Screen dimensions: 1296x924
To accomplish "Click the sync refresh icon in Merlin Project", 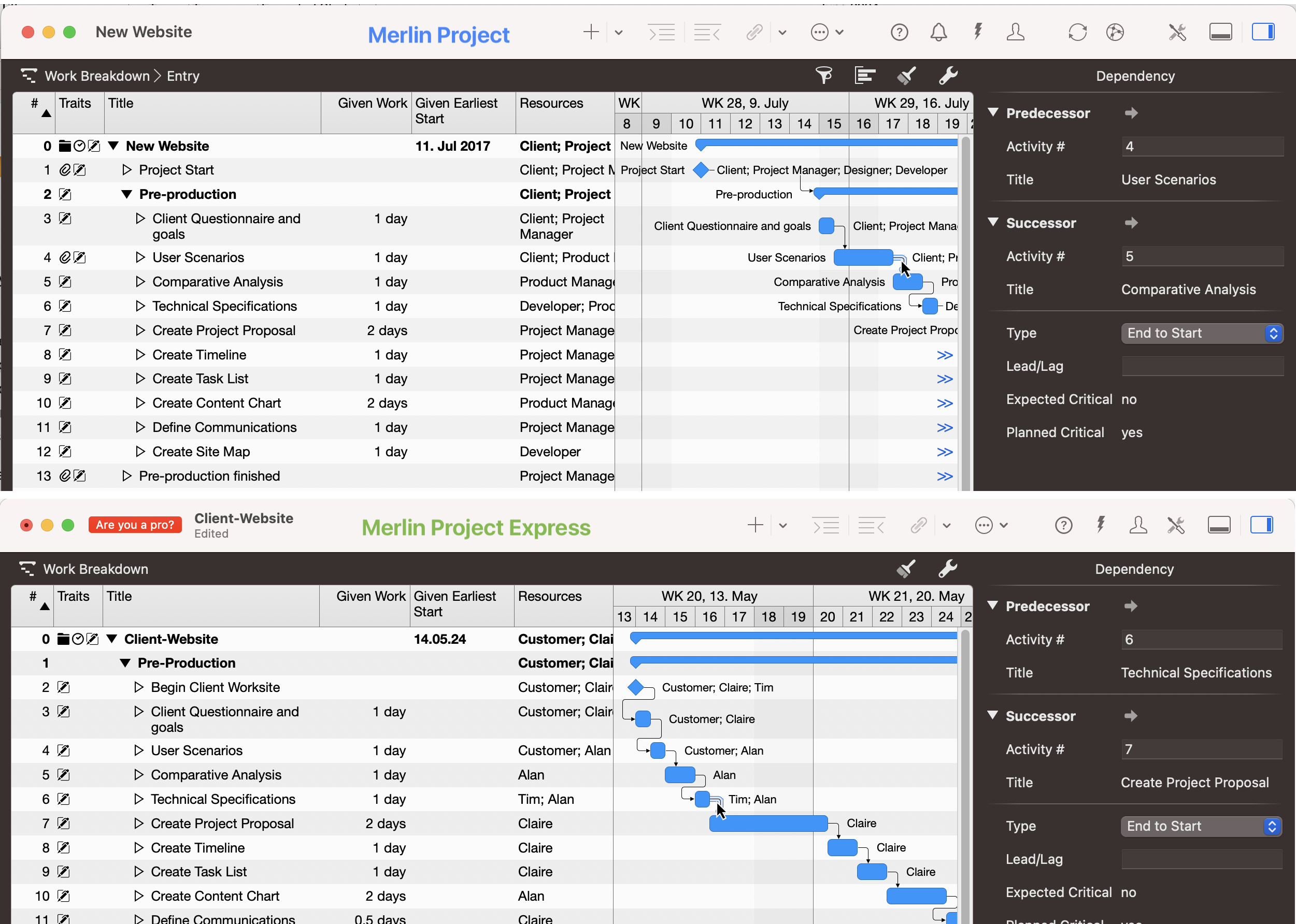I will pos(1077,33).
